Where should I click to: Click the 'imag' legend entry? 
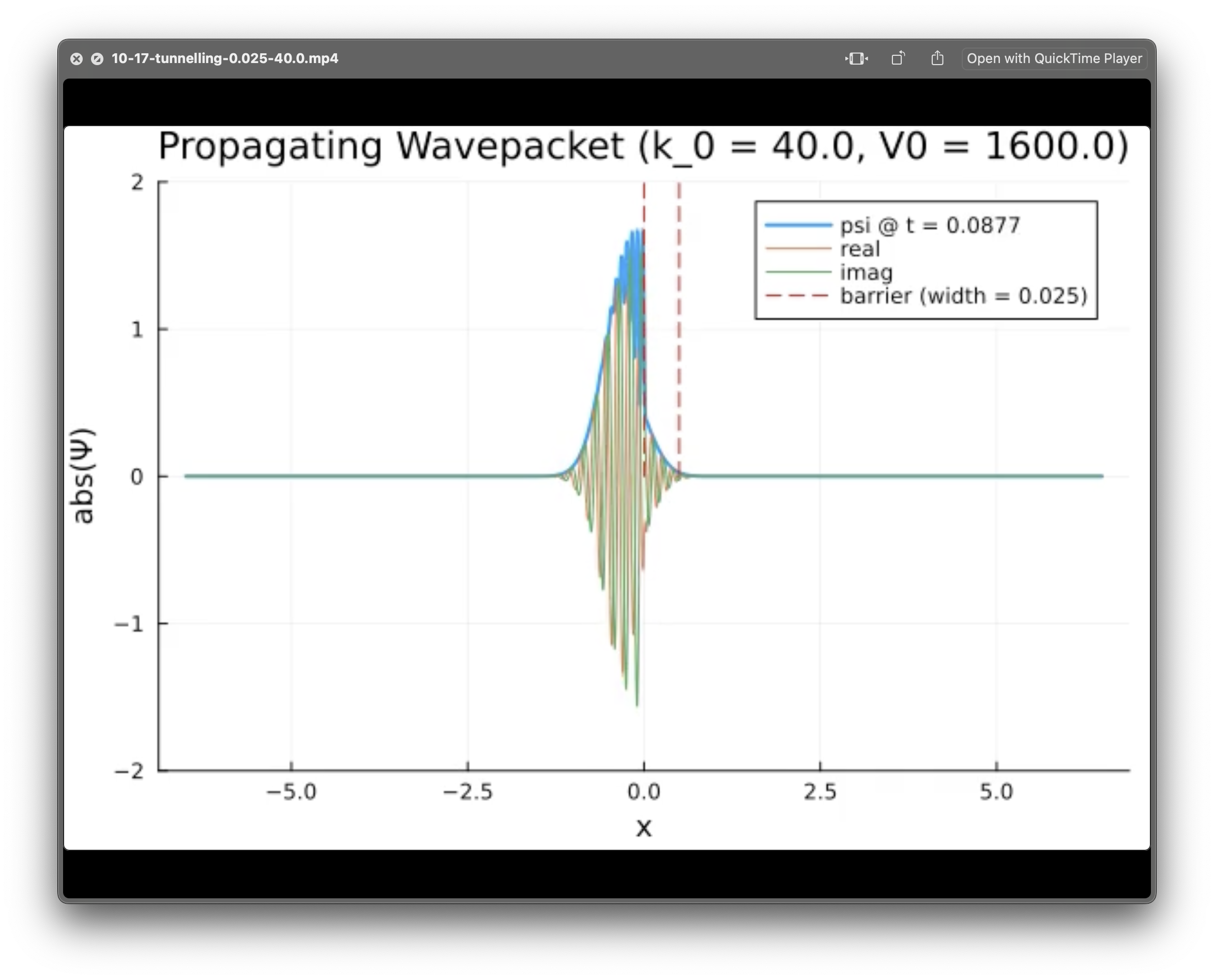pos(866,273)
